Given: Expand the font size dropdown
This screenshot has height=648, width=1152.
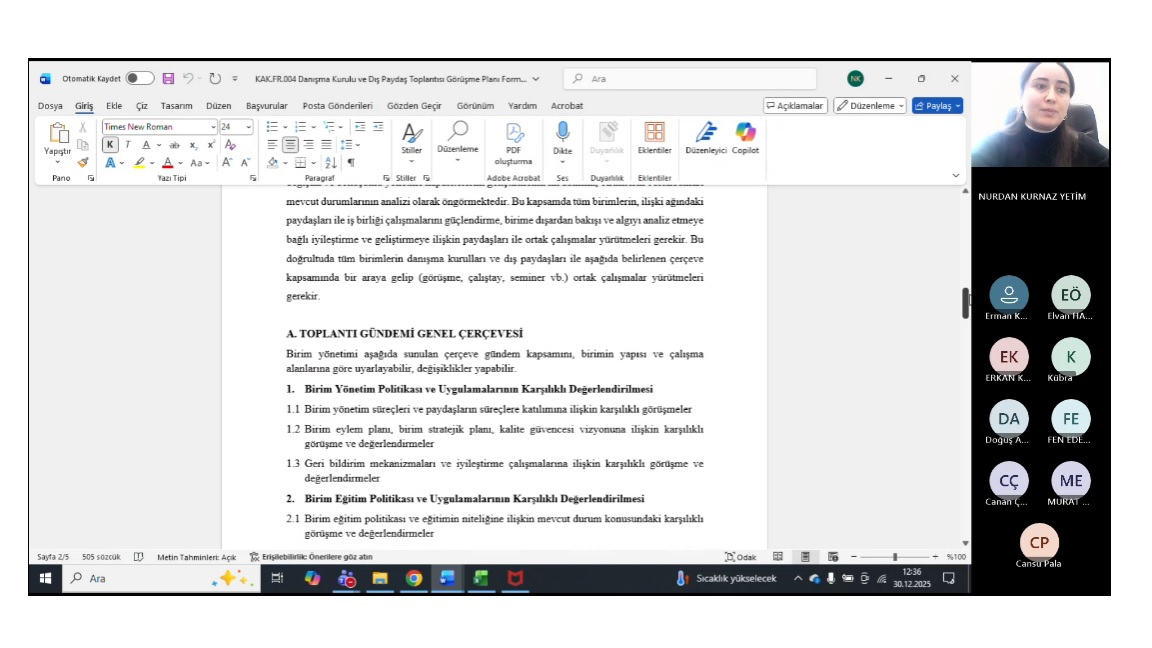Looking at the screenshot, I should tap(250, 127).
